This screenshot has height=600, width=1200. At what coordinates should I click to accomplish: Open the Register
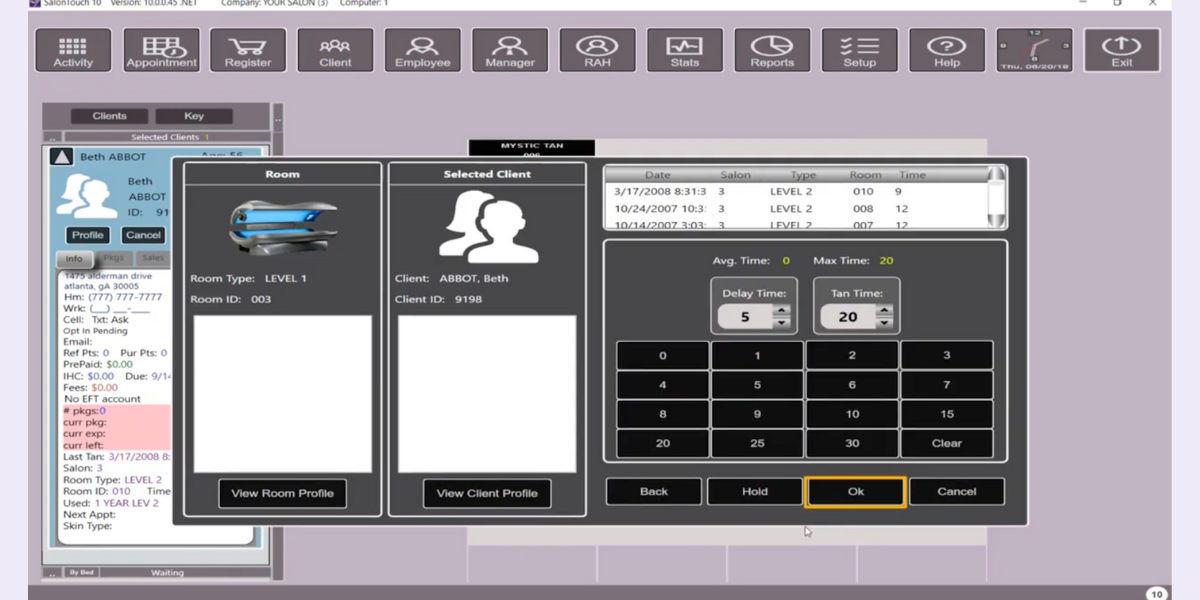248,49
